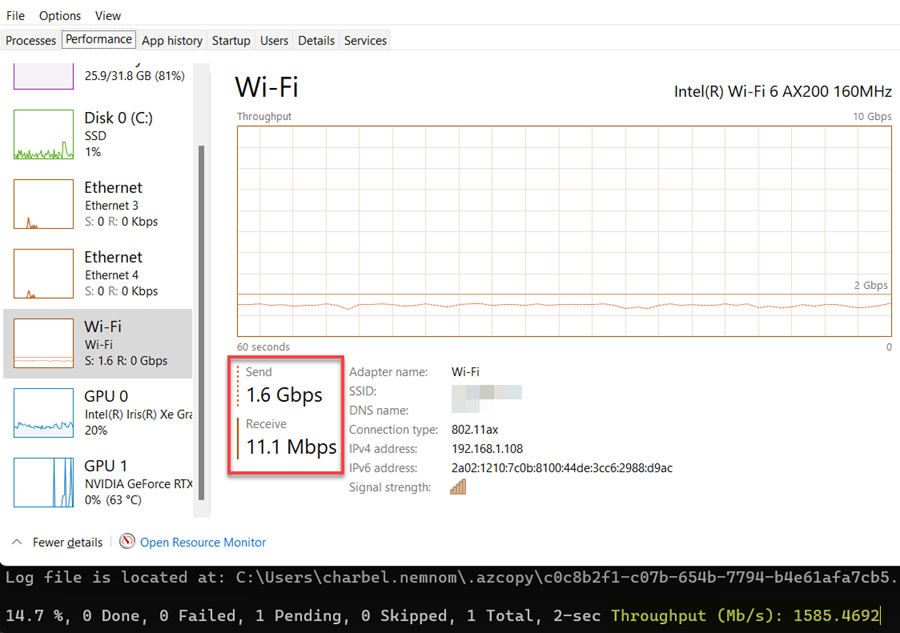The image size is (900, 633).
Task: Select the Disk 0 (C:) graph thumbnail
Action: pos(44,134)
